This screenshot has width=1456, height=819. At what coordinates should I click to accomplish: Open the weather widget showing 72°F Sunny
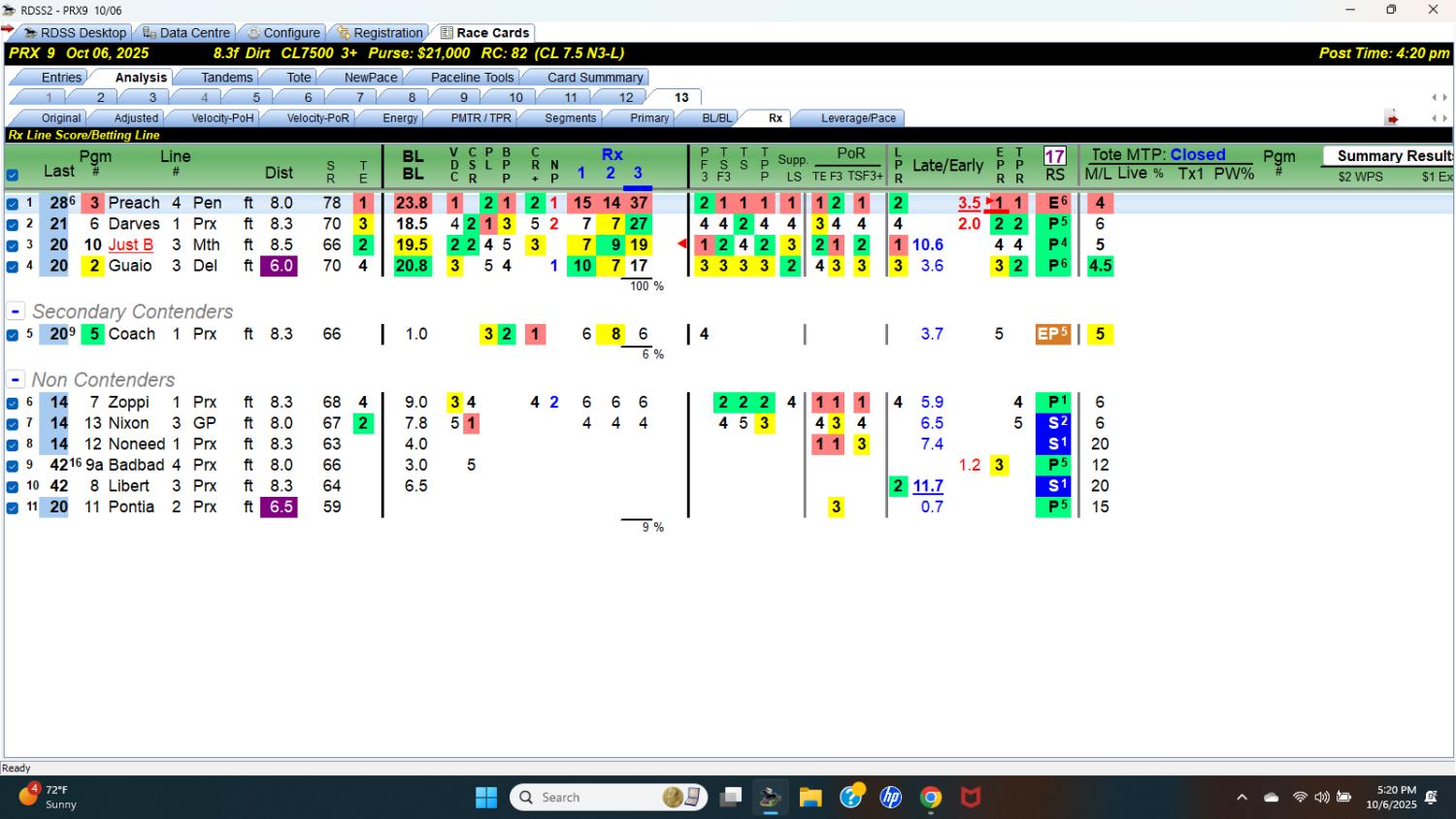[x=48, y=797]
